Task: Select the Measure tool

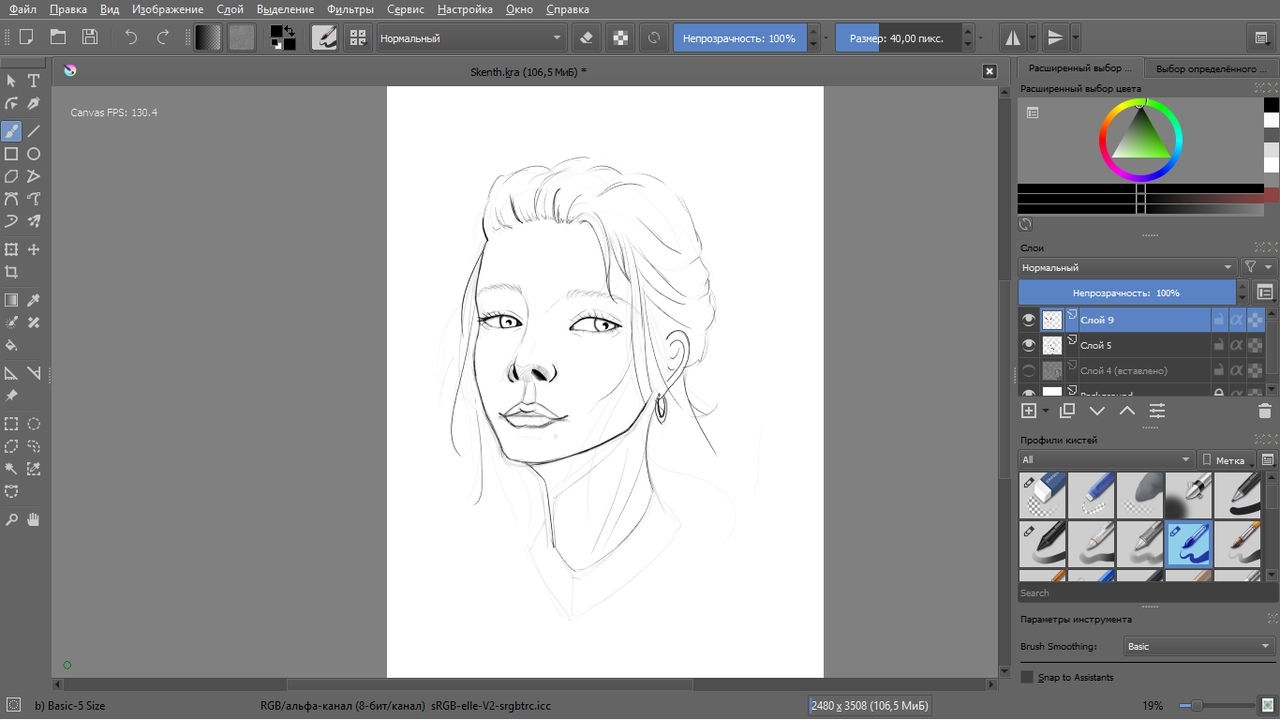Action: click(x=34, y=373)
